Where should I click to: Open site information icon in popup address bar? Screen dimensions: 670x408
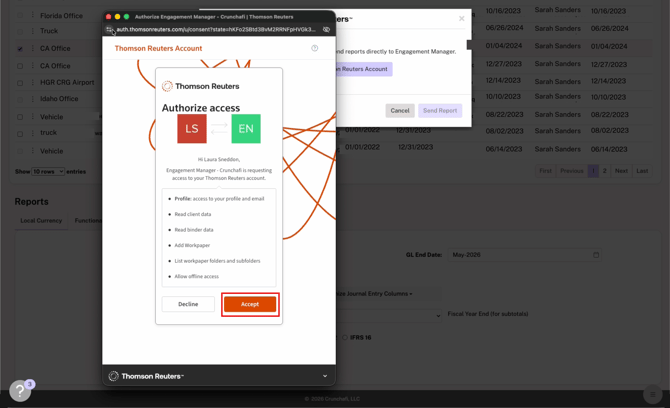pos(109,29)
